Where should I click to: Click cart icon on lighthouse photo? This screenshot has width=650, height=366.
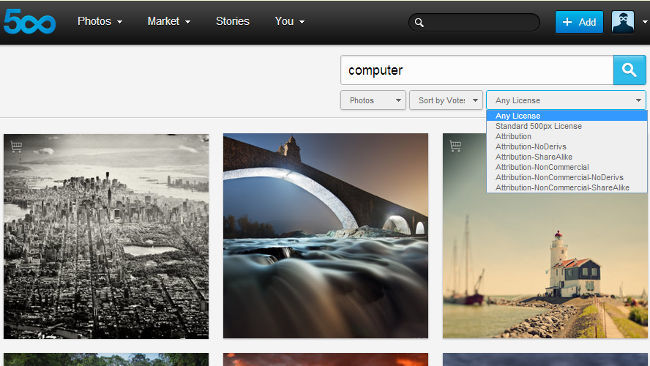point(455,145)
